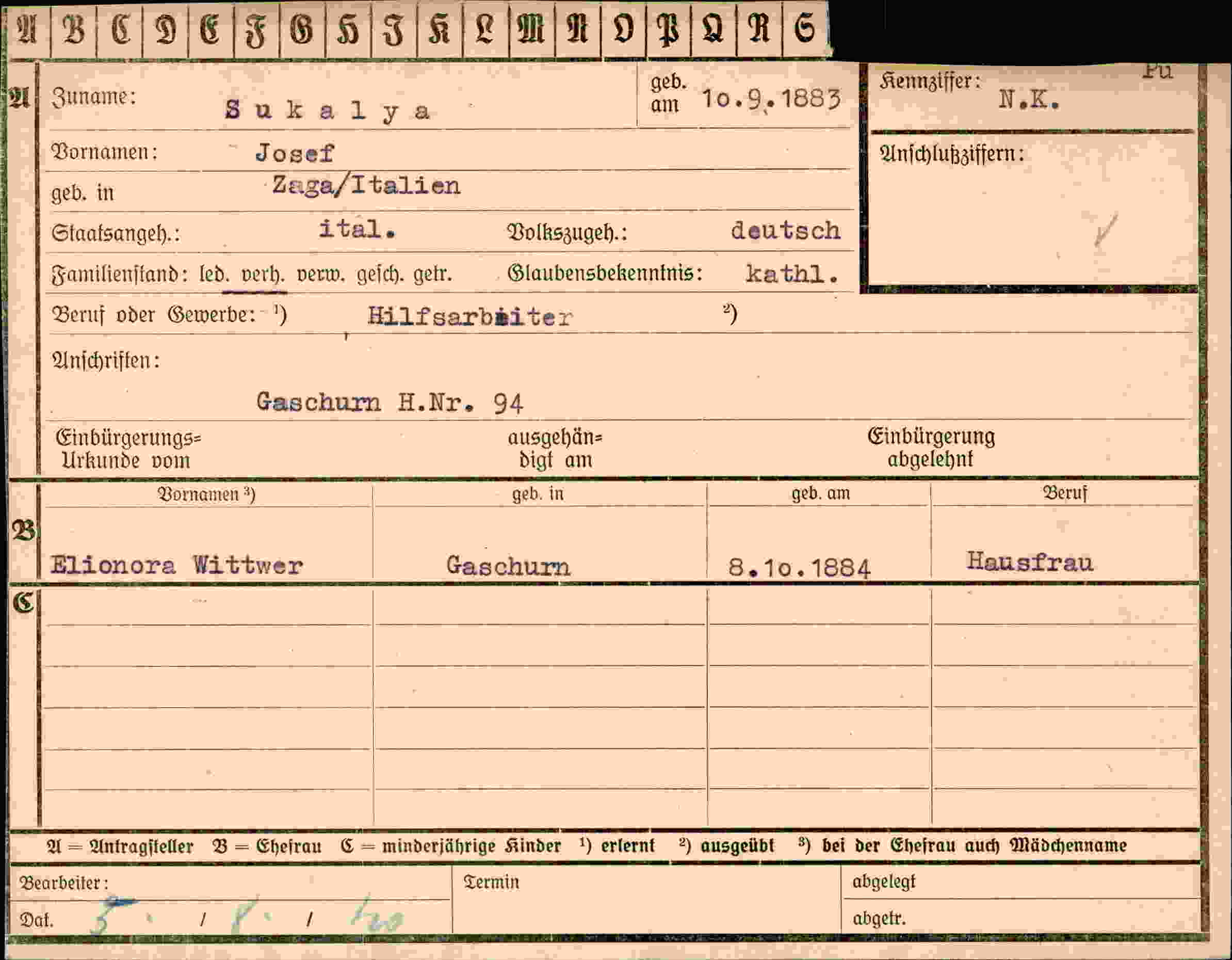Screen dimensions: 1232x960
Task: Click the "Glaubensbekenntnis:" label
Action: [x=605, y=273]
